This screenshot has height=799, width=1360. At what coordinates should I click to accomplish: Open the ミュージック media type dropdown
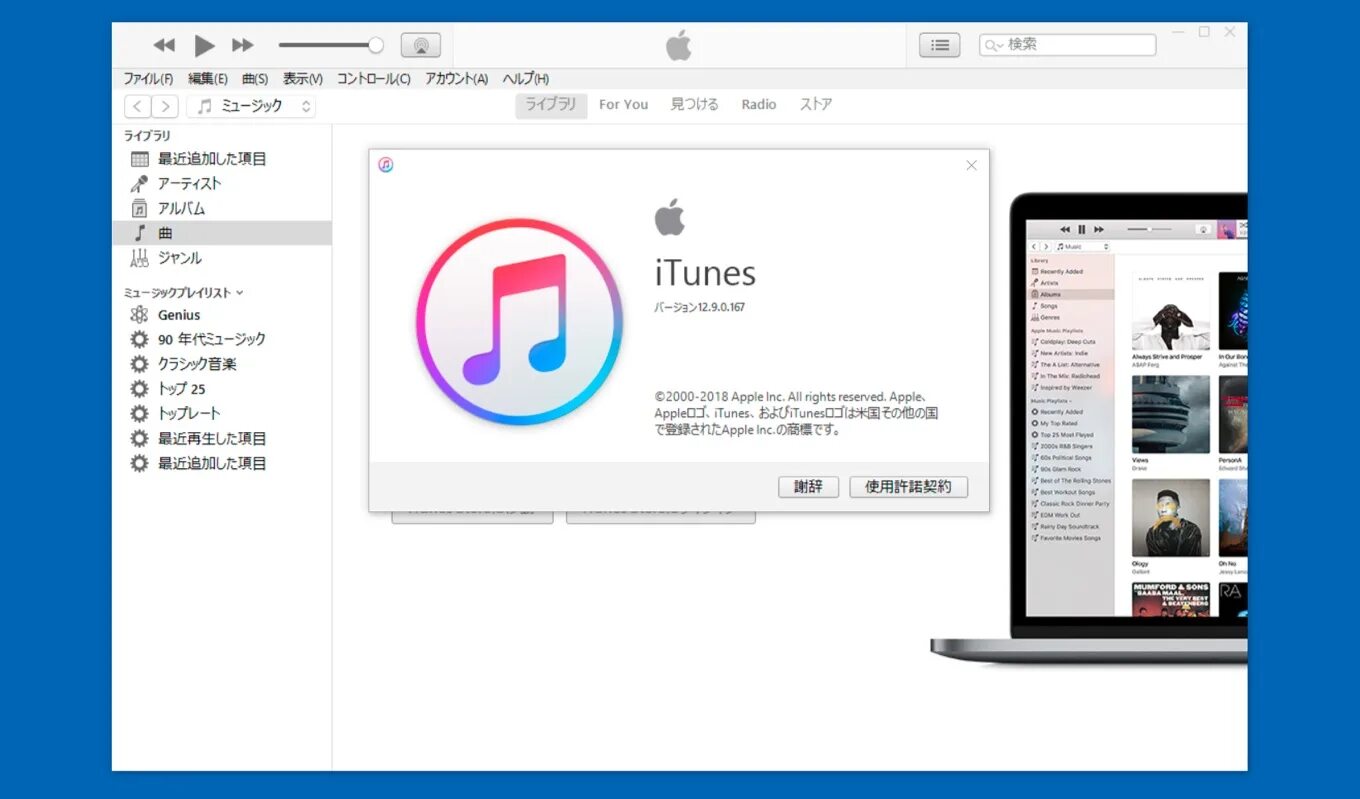click(x=251, y=106)
